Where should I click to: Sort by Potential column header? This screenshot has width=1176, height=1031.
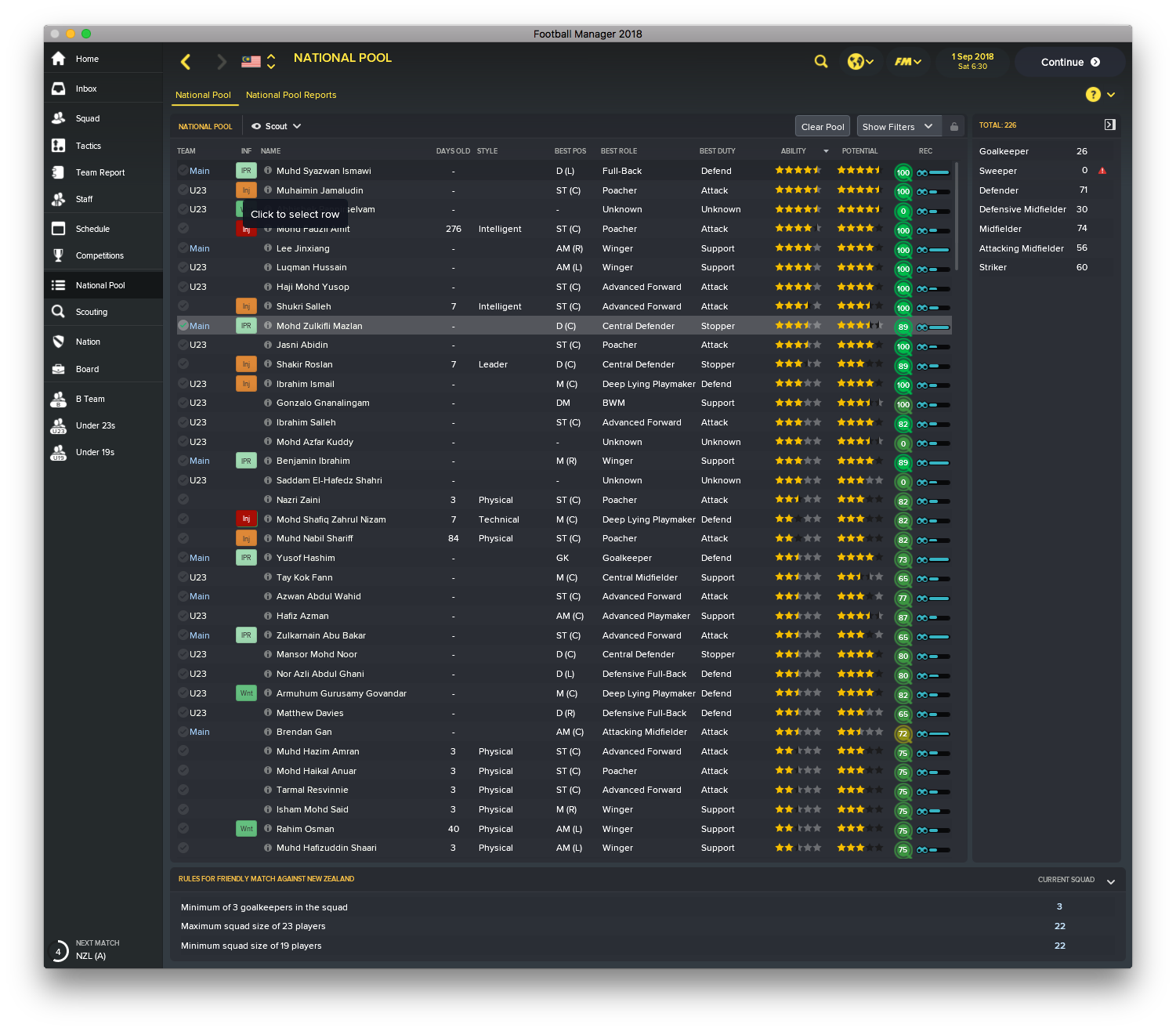859,151
